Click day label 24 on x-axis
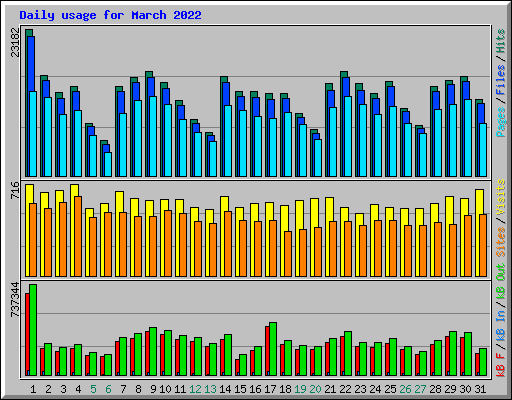The image size is (512, 400). pos(375,389)
